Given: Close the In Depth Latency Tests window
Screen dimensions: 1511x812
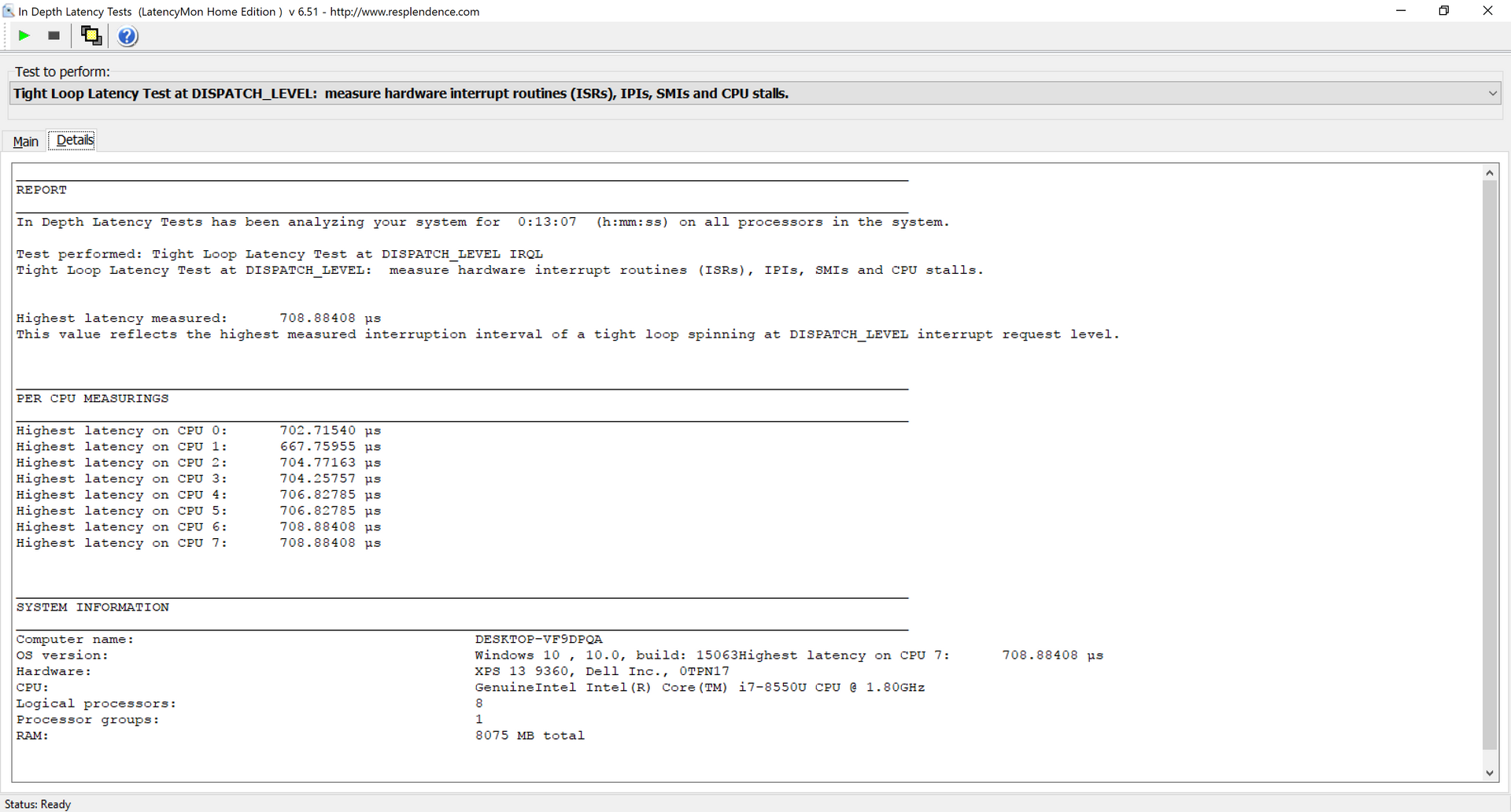Looking at the screenshot, I should point(1487,11).
